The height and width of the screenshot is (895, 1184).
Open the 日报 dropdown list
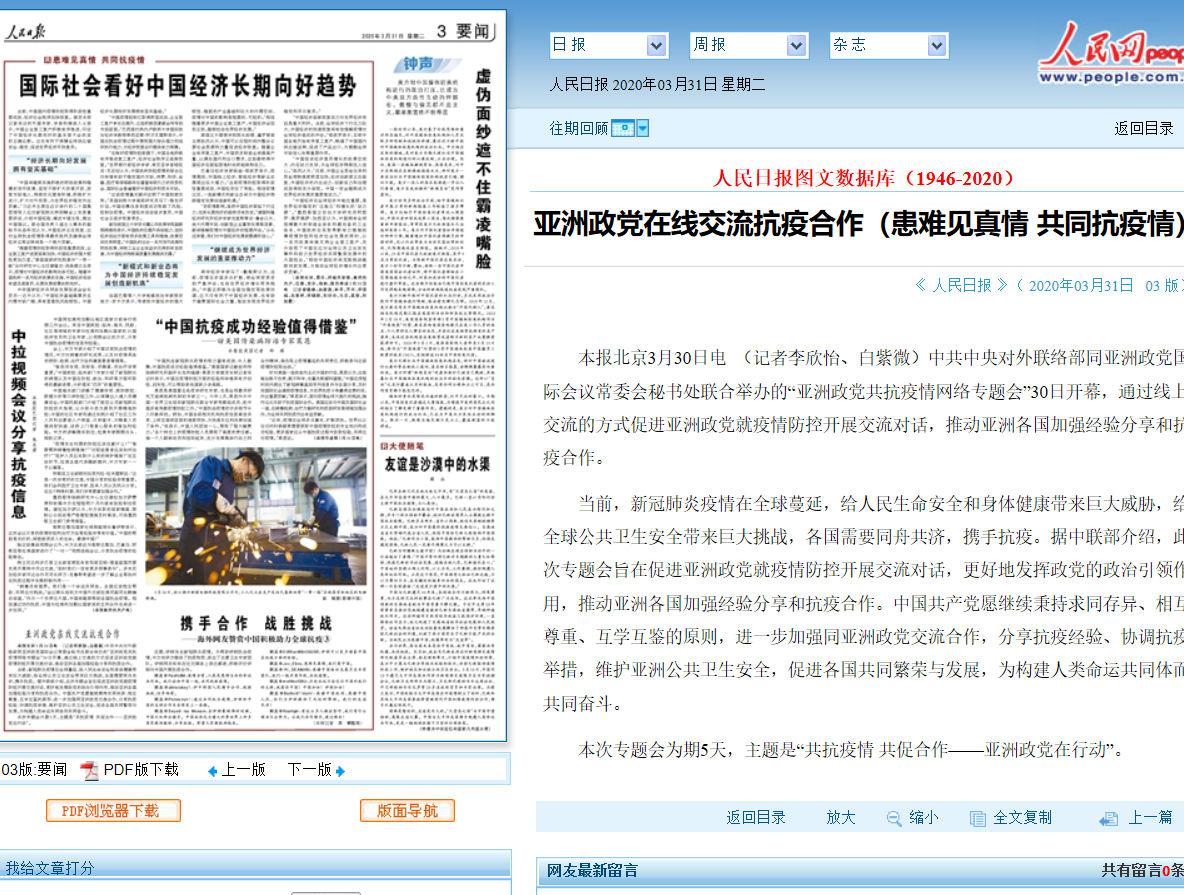point(609,45)
